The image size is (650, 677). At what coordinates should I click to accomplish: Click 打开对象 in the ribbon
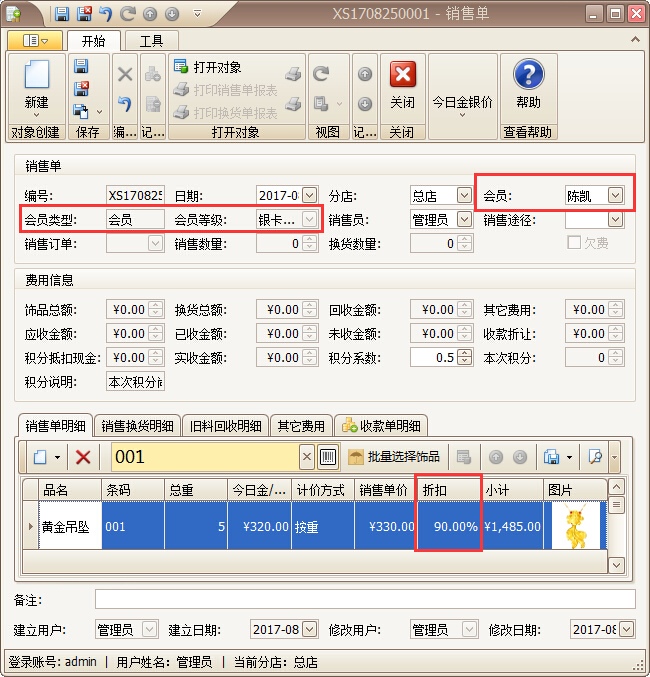pyautogui.click(x=208, y=67)
